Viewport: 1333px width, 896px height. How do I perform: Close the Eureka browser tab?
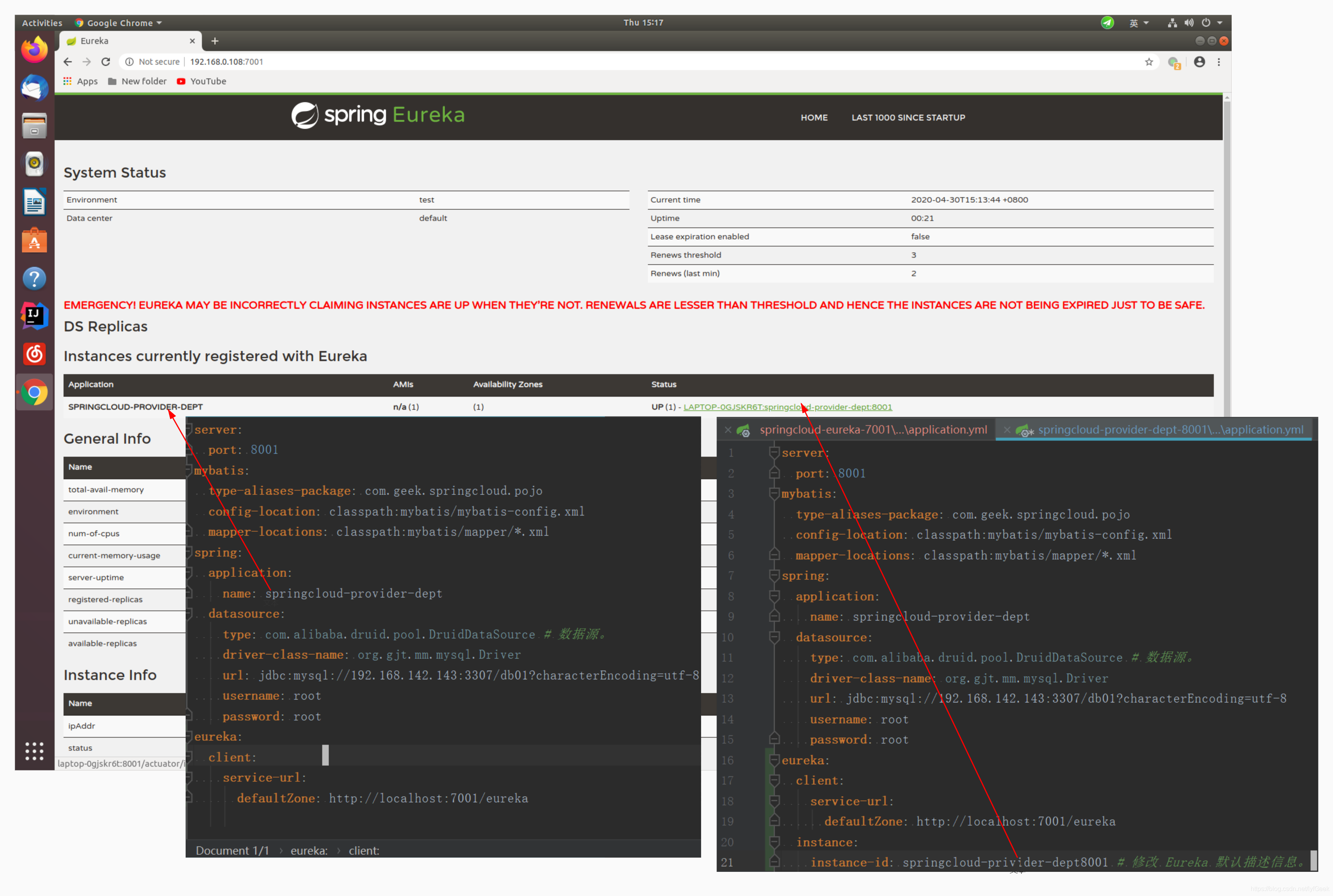(x=192, y=41)
